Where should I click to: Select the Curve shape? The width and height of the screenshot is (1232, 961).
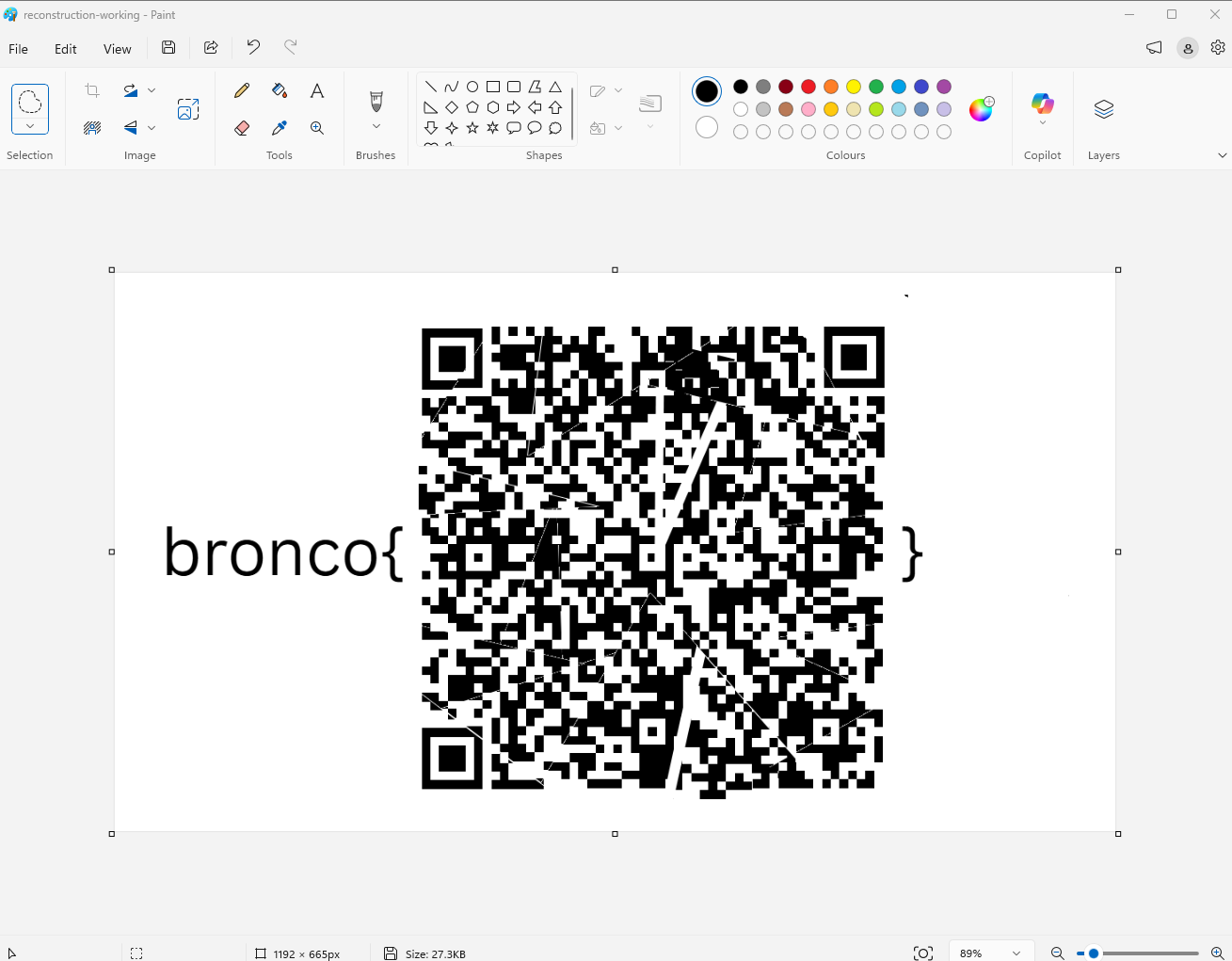452,87
